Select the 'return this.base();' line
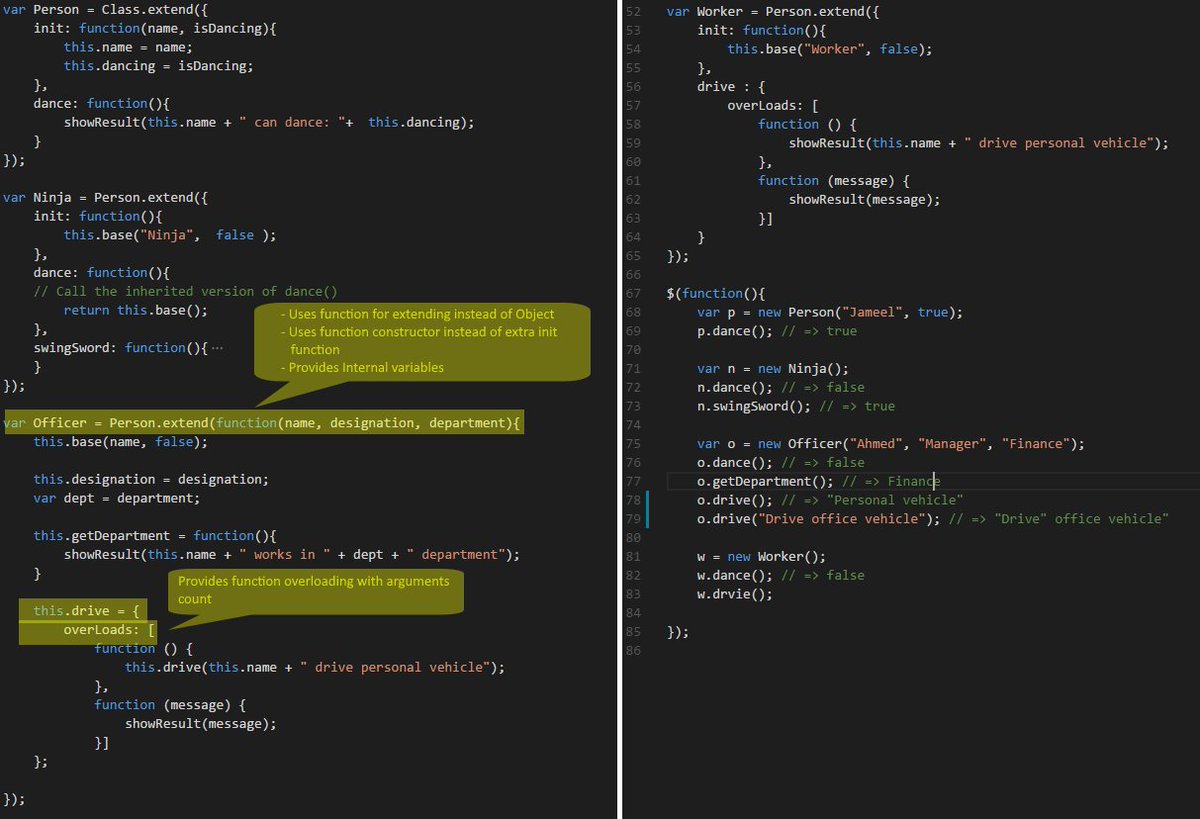The height and width of the screenshot is (819, 1200). [136, 310]
